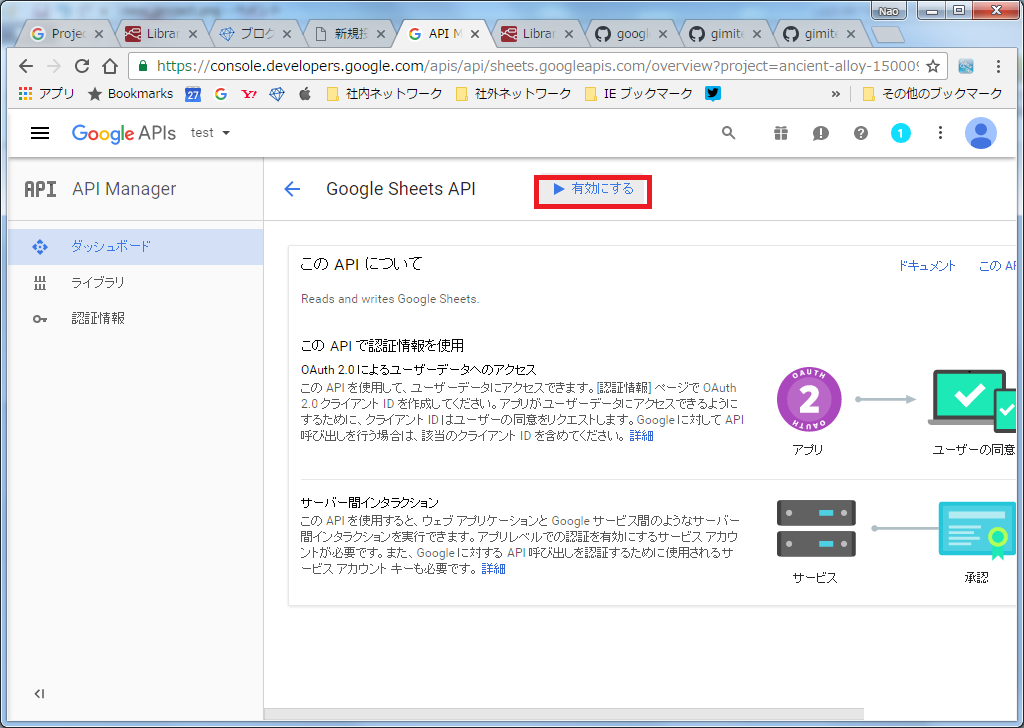This screenshot has height=728, width=1024.
Task: Open 詳細 link in the OAuth 2.0 section
Action: (x=641, y=435)
